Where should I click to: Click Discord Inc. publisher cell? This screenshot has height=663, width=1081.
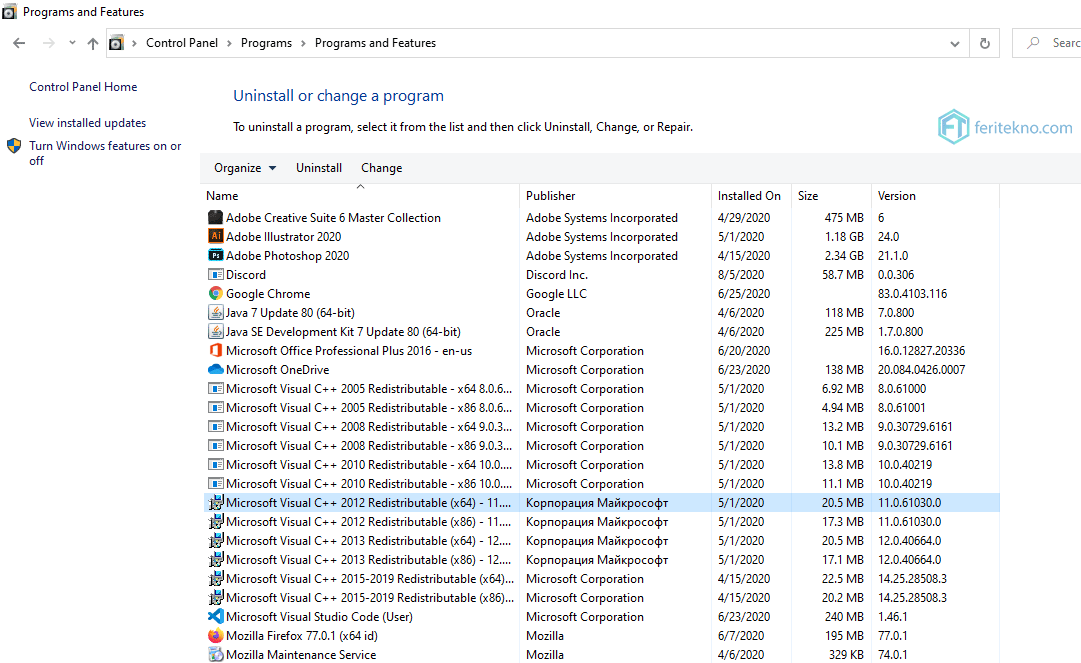pyautogui.click(x=556, y=274)
